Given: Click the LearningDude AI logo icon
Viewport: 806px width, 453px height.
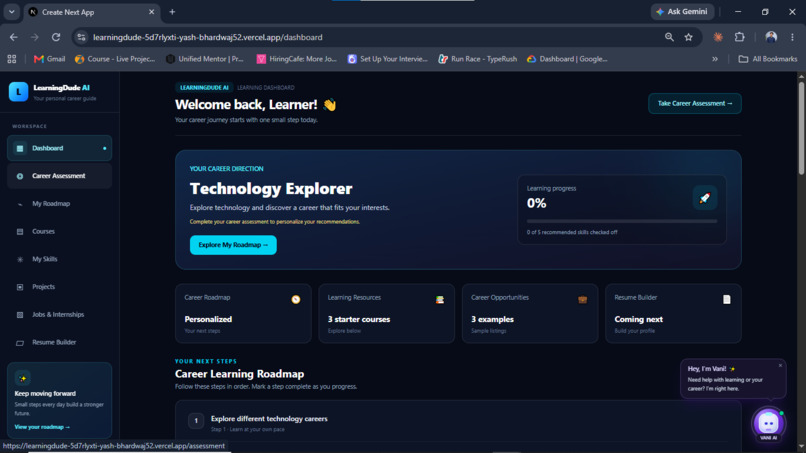Looking at the screenshot, I should pos(19,92).
